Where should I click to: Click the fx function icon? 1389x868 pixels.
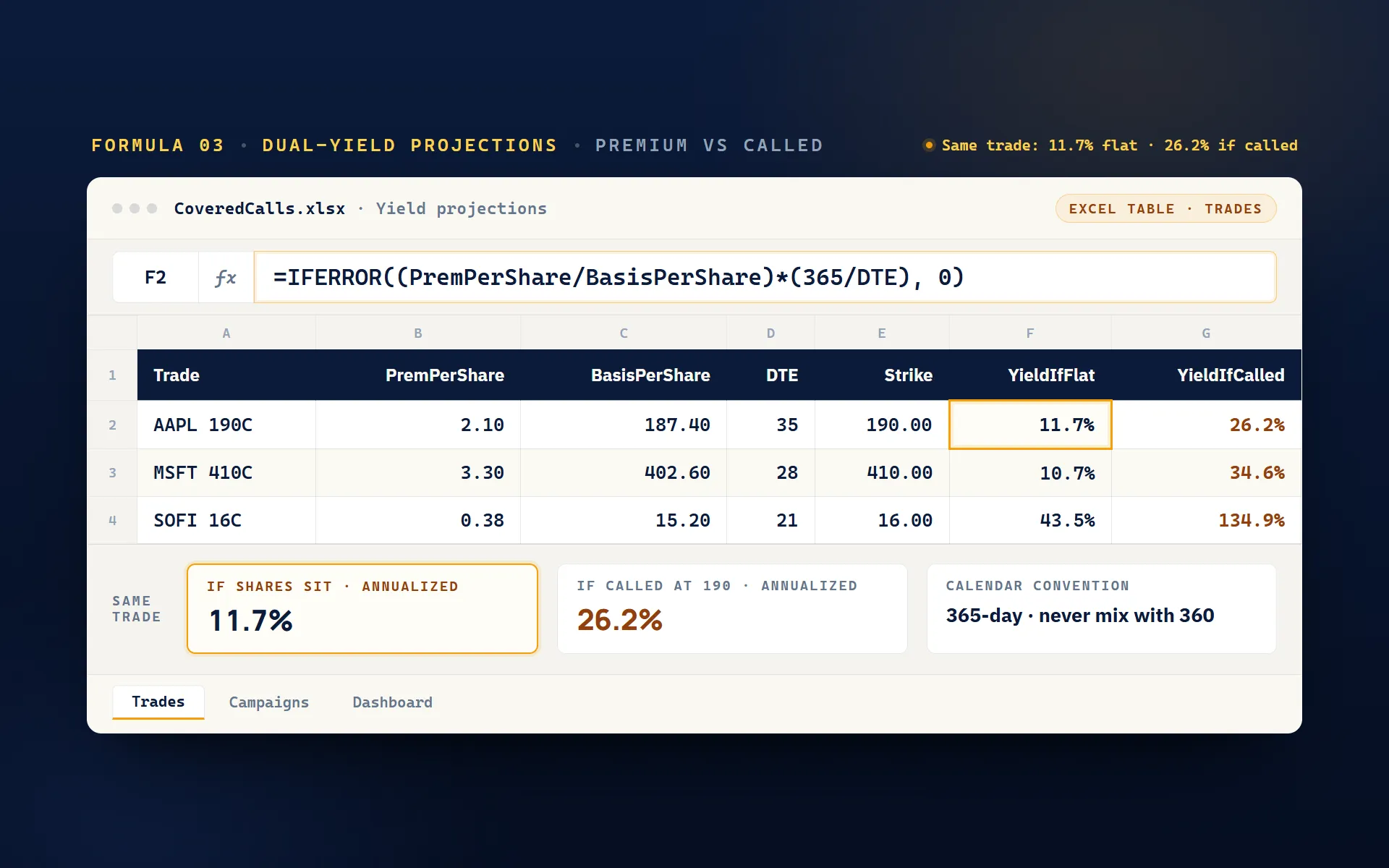[226, 277]
